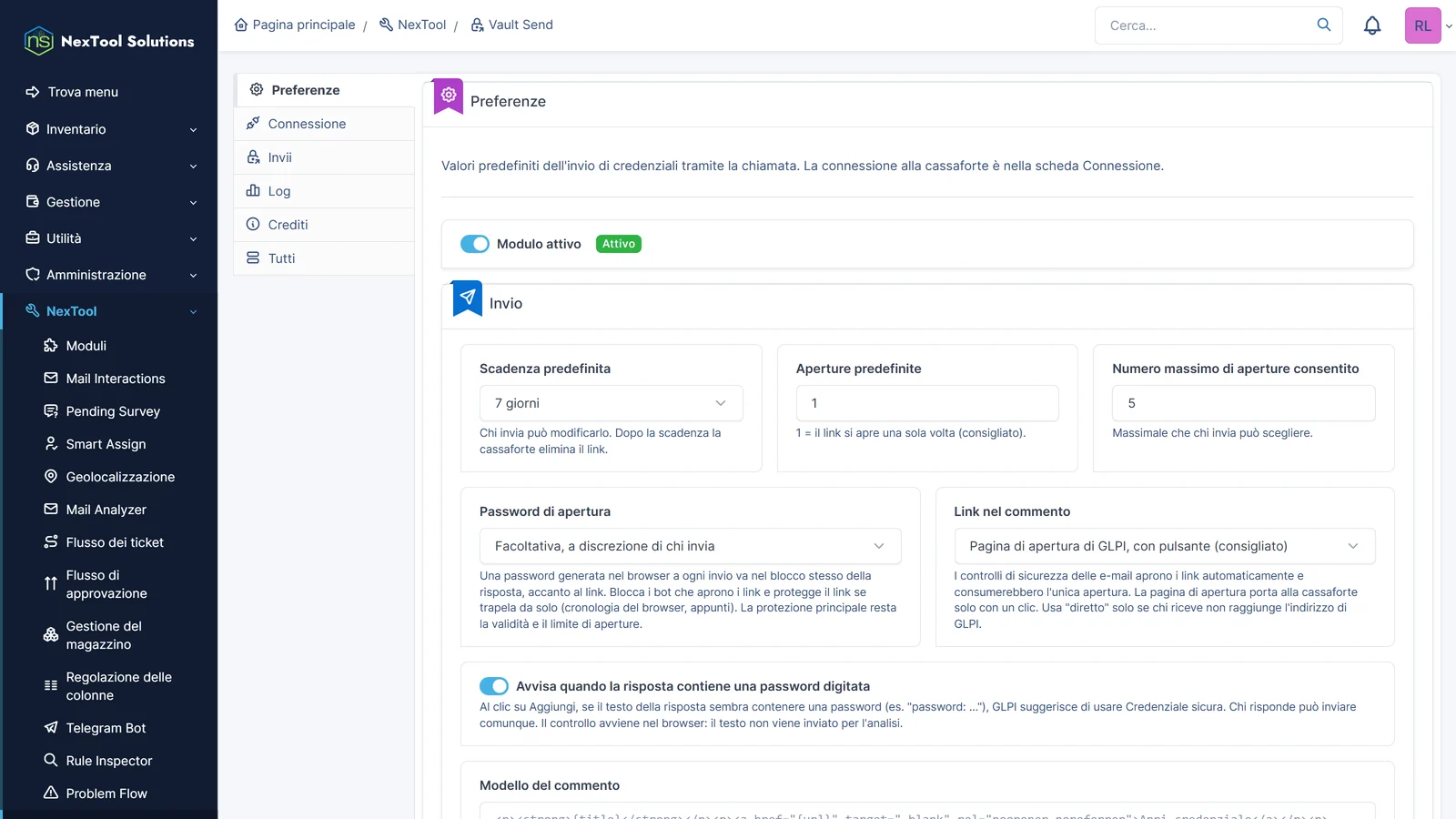The image size is (1456, 819).
Task: Click the Mail Analyzer envelope icon
Action: (51, 509)
